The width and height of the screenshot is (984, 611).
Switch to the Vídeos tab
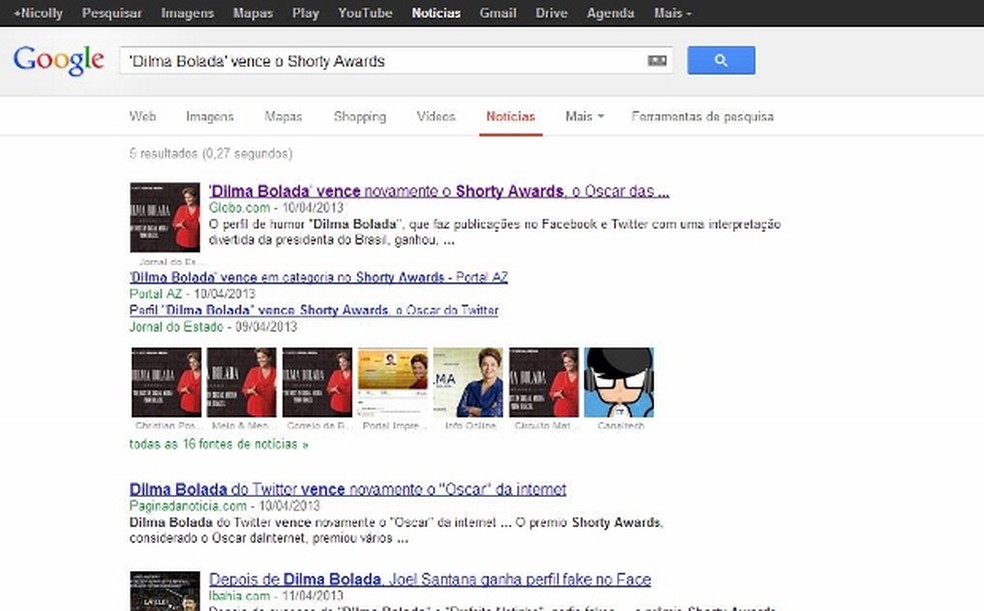pos(435,116)
